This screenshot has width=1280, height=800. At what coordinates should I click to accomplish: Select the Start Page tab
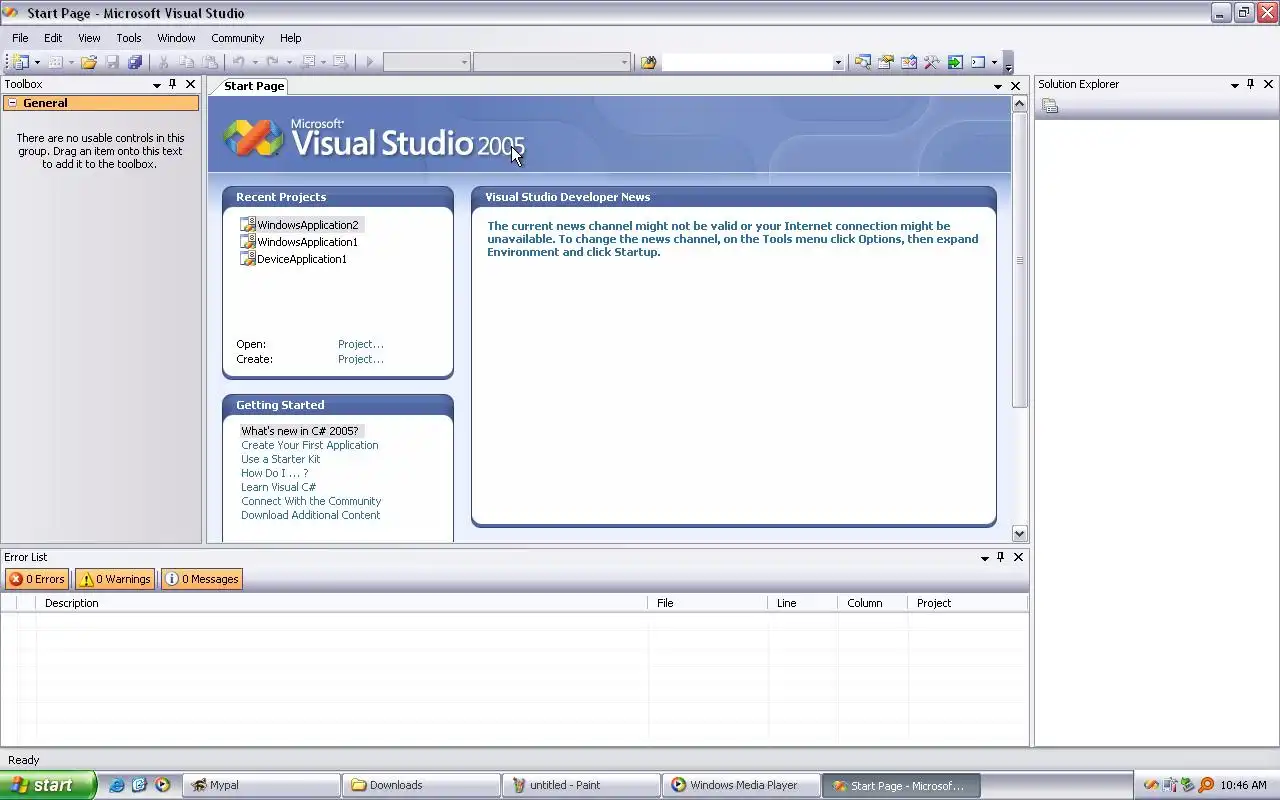254,86
